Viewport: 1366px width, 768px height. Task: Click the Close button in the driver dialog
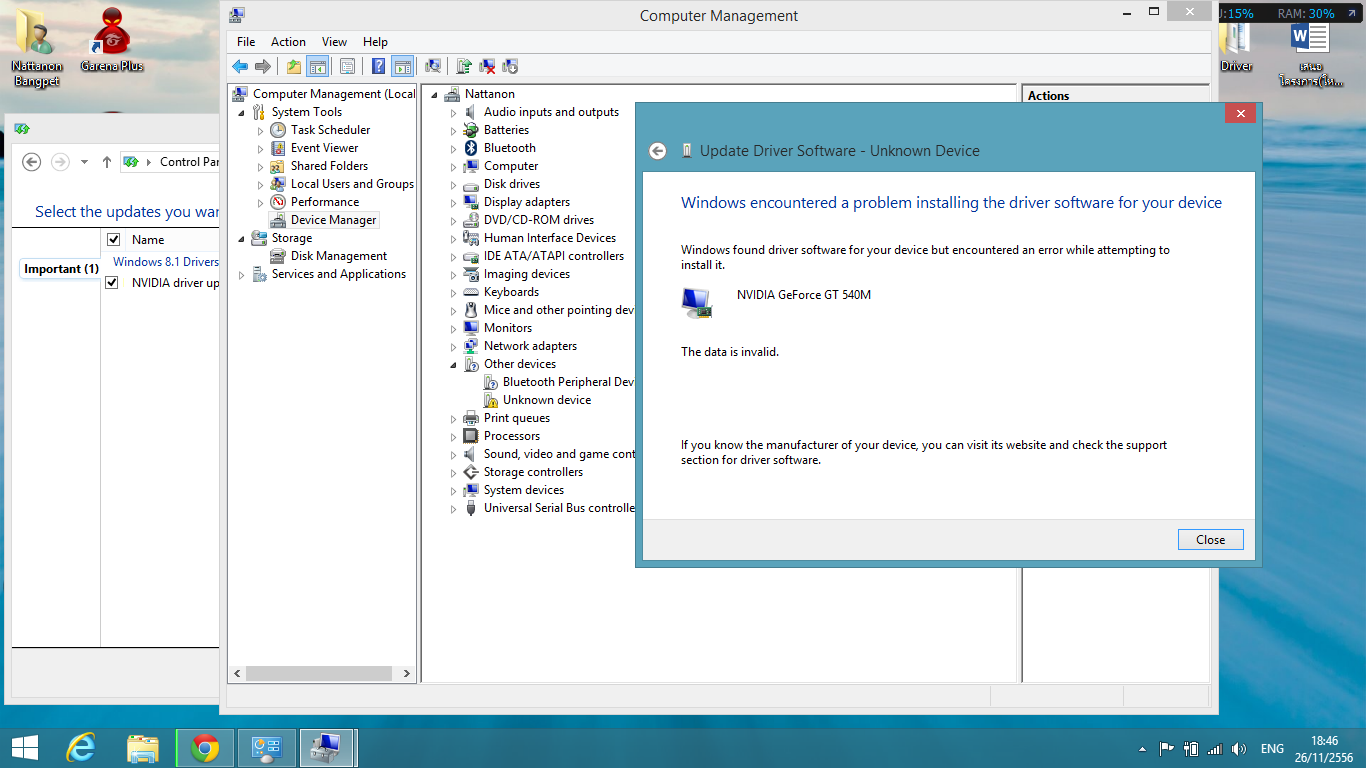(1210, 540)
